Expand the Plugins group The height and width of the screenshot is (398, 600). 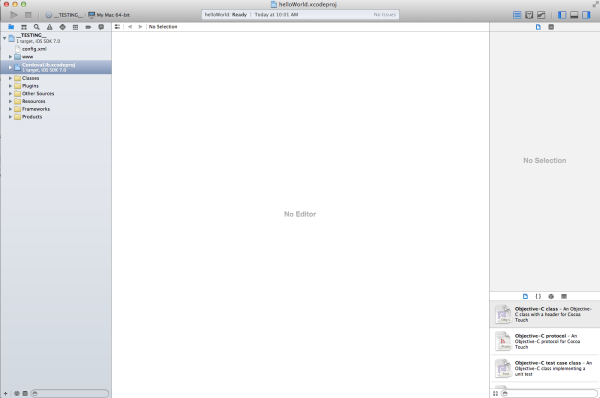click(x=10, y=86)
